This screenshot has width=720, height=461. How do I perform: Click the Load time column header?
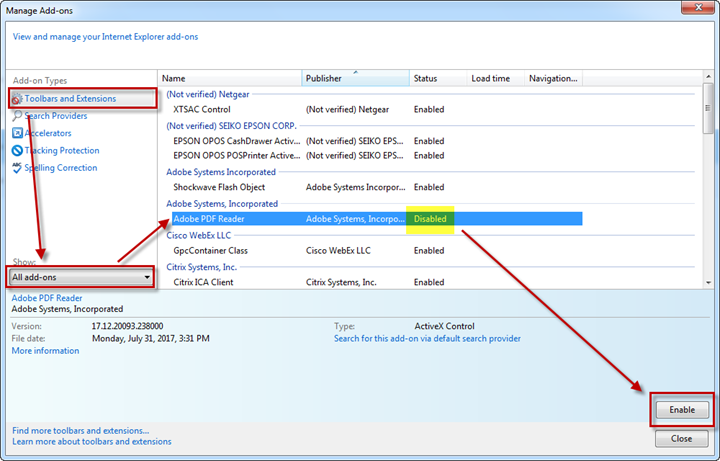pyautogui.click(x=494, y=78)
